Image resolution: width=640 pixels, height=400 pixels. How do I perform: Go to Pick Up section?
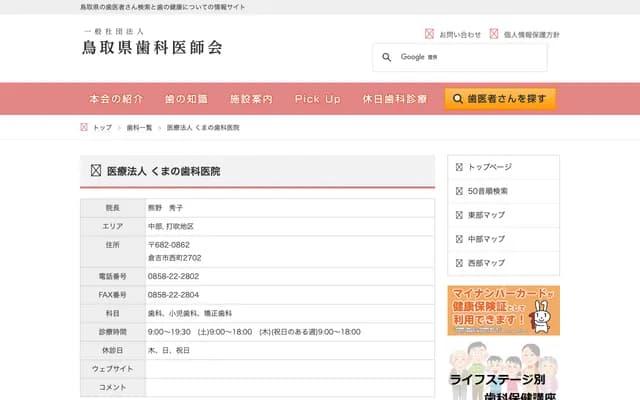pyautogui.click(x=318, y=99)
